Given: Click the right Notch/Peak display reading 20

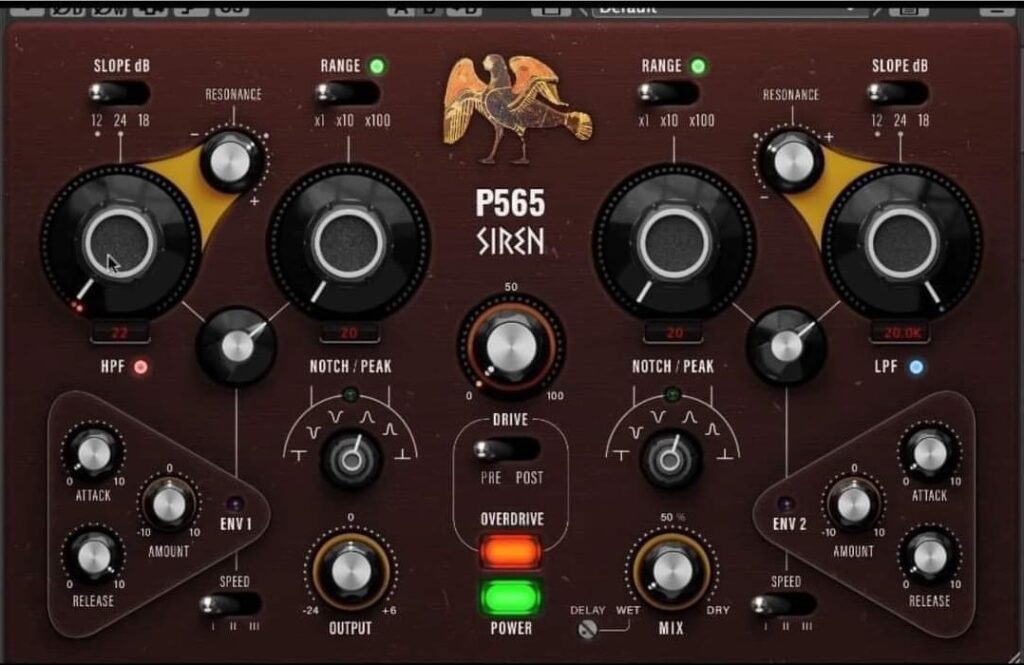Looking at the screenshot, I should [x=674, y=333].
